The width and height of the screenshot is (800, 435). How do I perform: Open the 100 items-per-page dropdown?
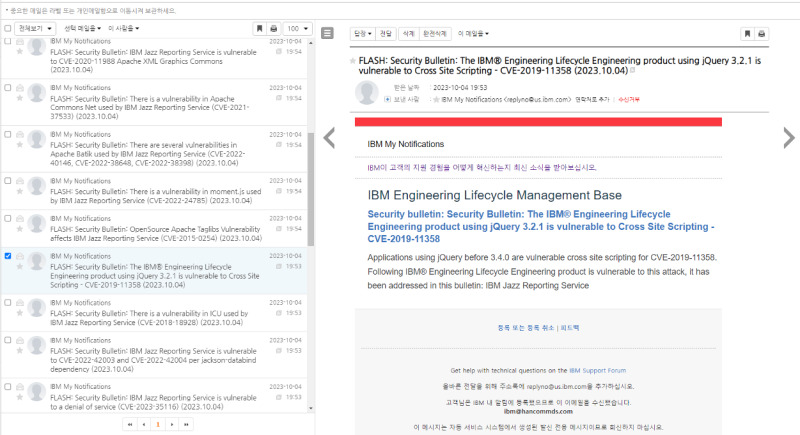298,29
